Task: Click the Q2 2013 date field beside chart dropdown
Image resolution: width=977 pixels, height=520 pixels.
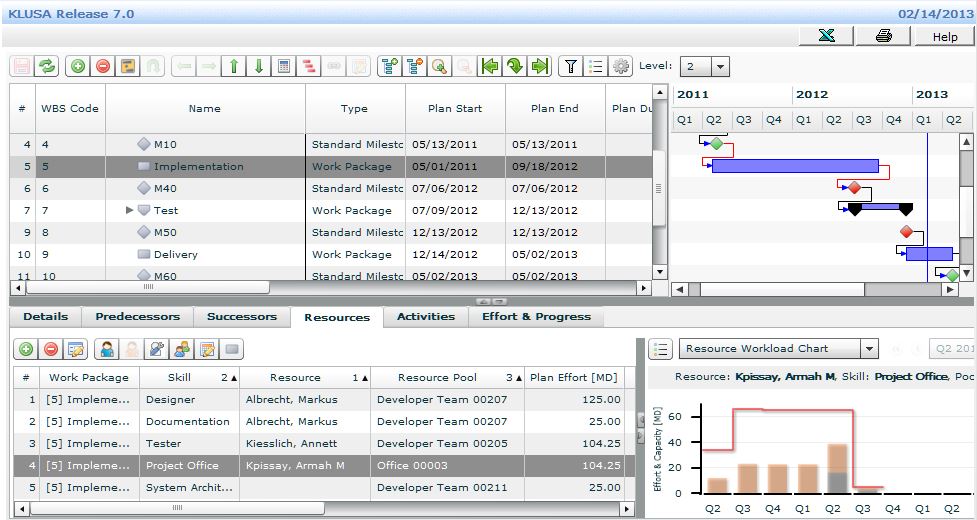Action: coord(951,349)
